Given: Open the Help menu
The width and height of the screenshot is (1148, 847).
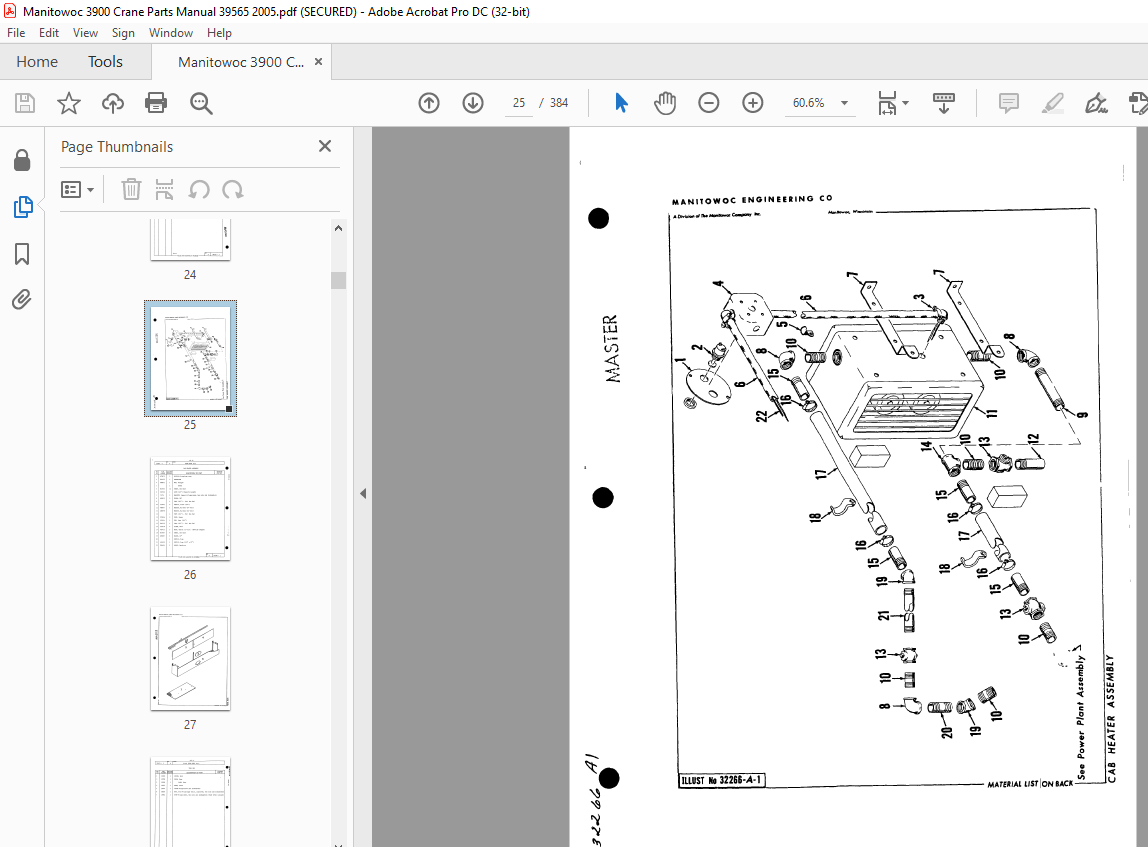Looking at the screenshot, I should [x=219, y=33].
